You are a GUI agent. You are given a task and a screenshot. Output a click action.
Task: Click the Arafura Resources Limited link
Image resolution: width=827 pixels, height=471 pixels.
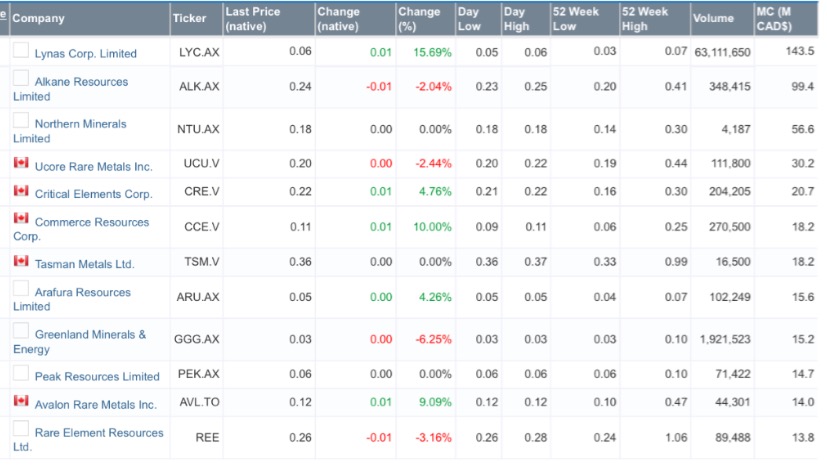pyautogui.click(x=82, y=293)
